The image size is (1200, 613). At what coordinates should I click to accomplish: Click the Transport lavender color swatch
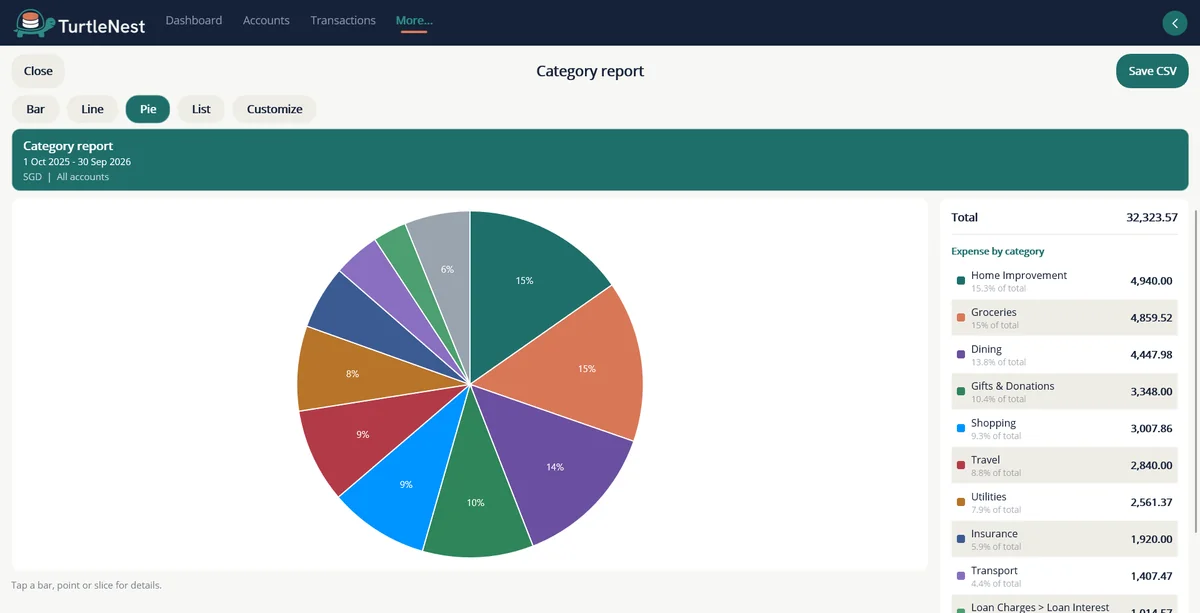click(961, 576)
